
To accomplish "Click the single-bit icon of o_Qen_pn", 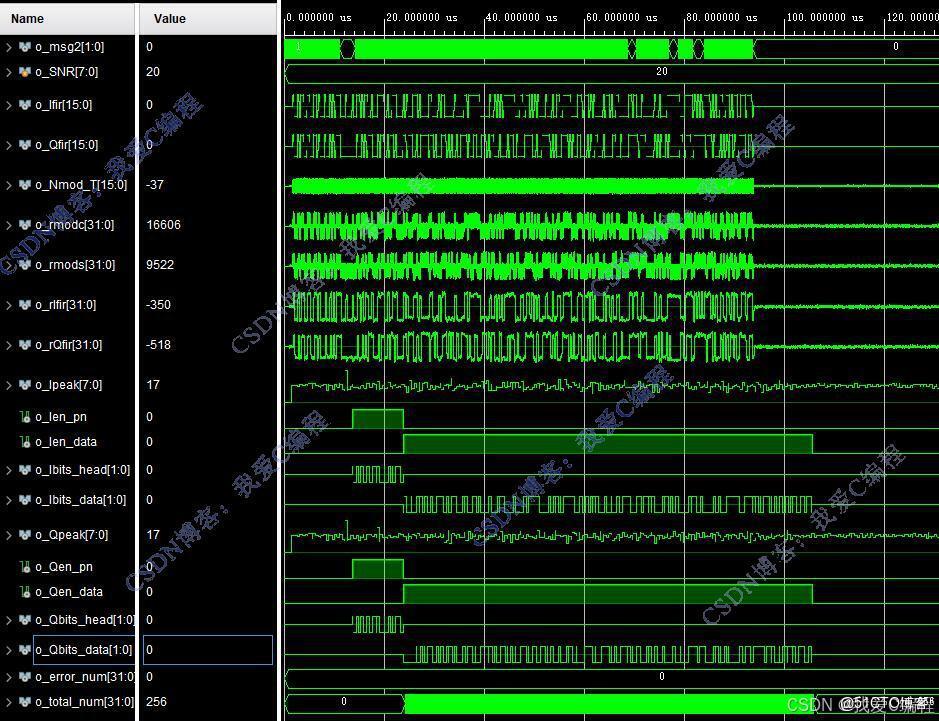I will [25, 566].
